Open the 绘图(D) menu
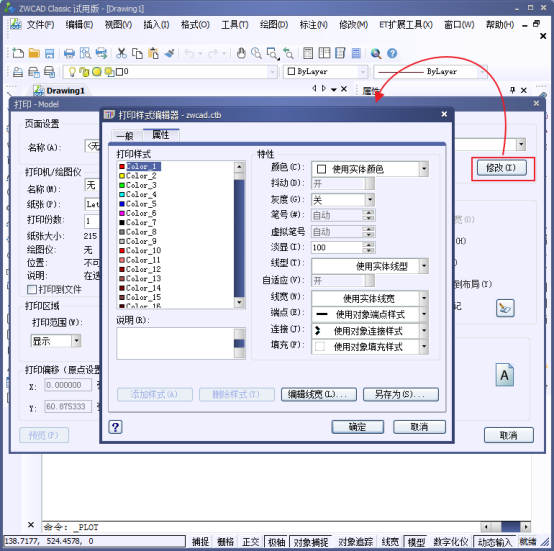This screenshot has width=554, height=551. pyautogui.click(x=274, y=24)
